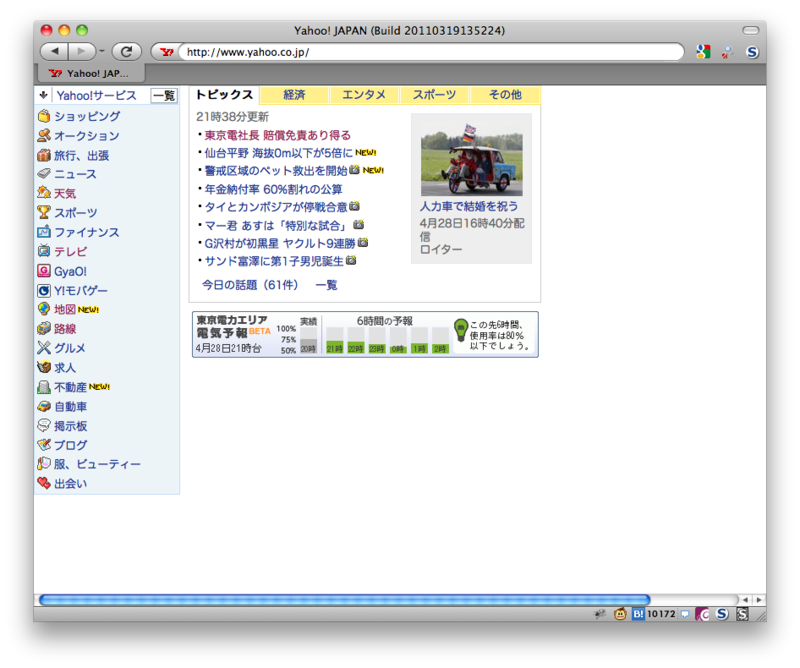The width and height of the screenshot is (800, 668).
Task: Click the camera icon beside サンド富澤 headline
Action: click(x=351, y=261)
